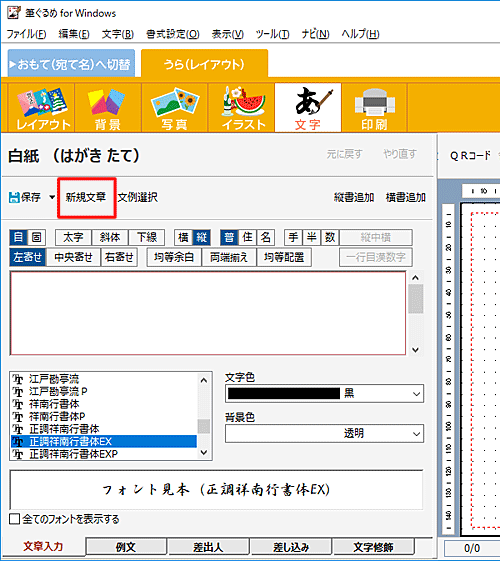Select 普 normal text type
Image resolution: width=500 pixels, height=561 pixels.
coord(229,237)
